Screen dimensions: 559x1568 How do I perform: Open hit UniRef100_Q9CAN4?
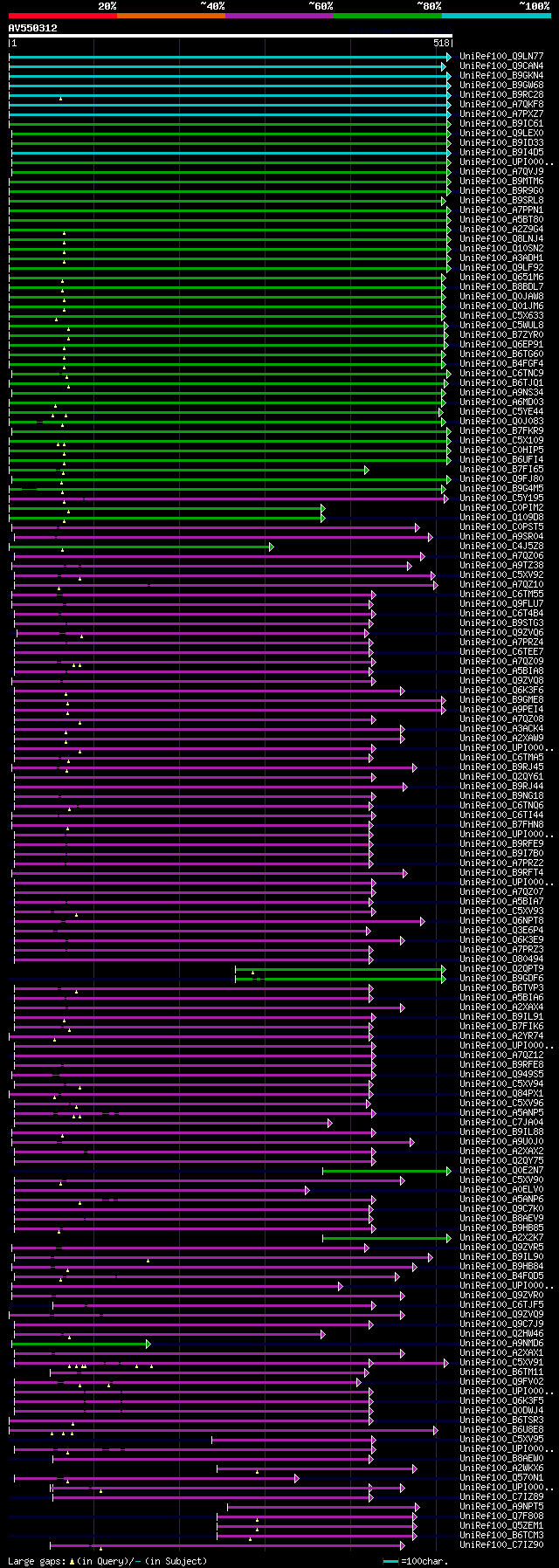501,65
